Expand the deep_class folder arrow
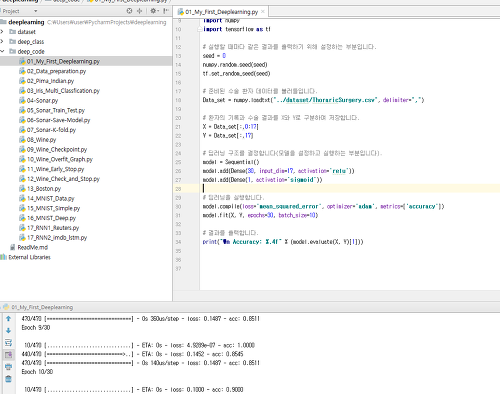Screen dimensions: 500x394 2,42
